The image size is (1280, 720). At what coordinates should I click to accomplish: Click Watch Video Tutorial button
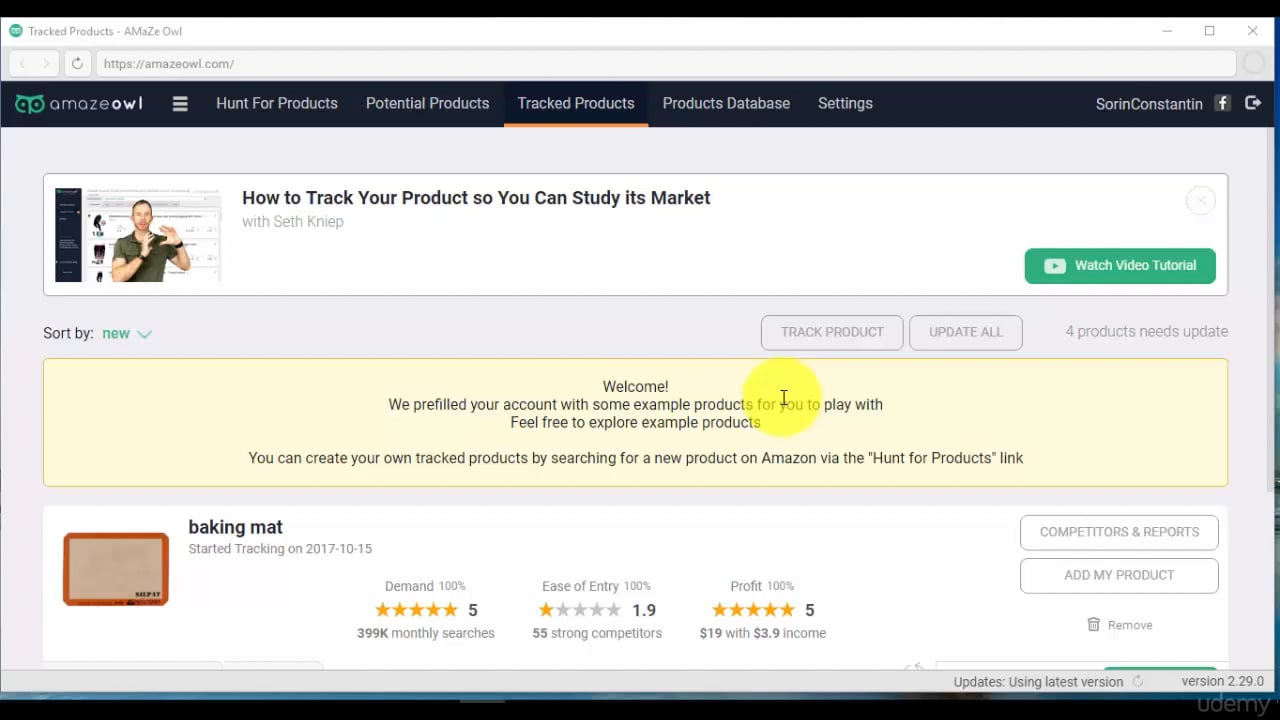(x=1120, y=266)
